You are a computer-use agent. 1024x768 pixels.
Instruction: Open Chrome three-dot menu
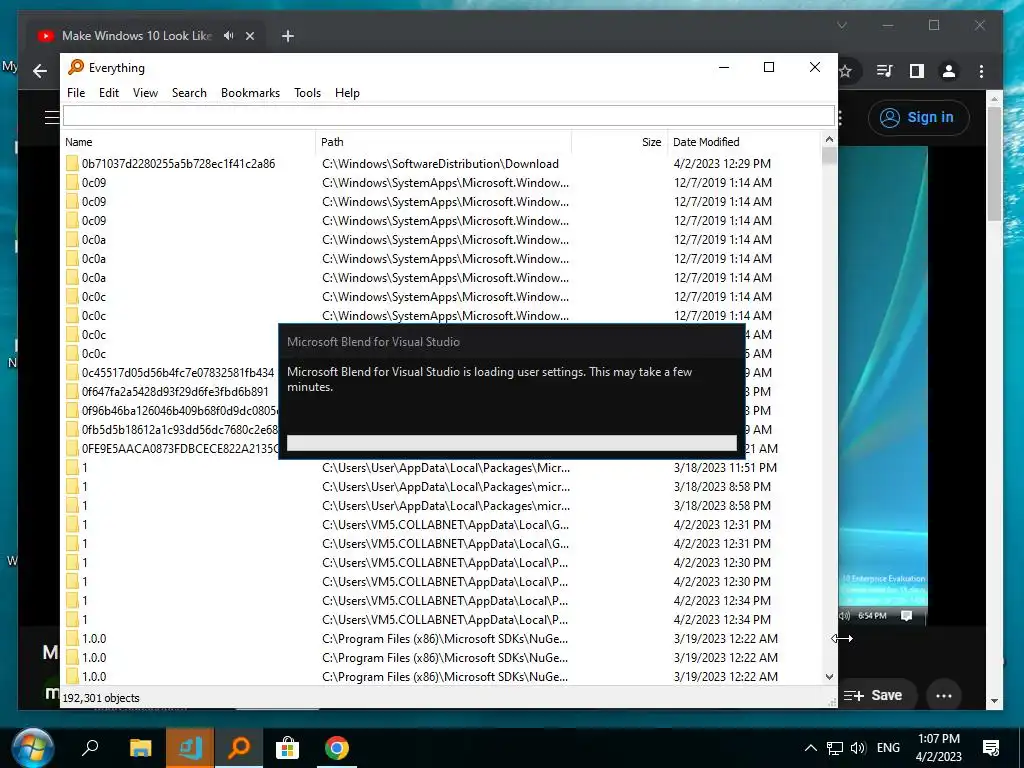tap(981, 71)
